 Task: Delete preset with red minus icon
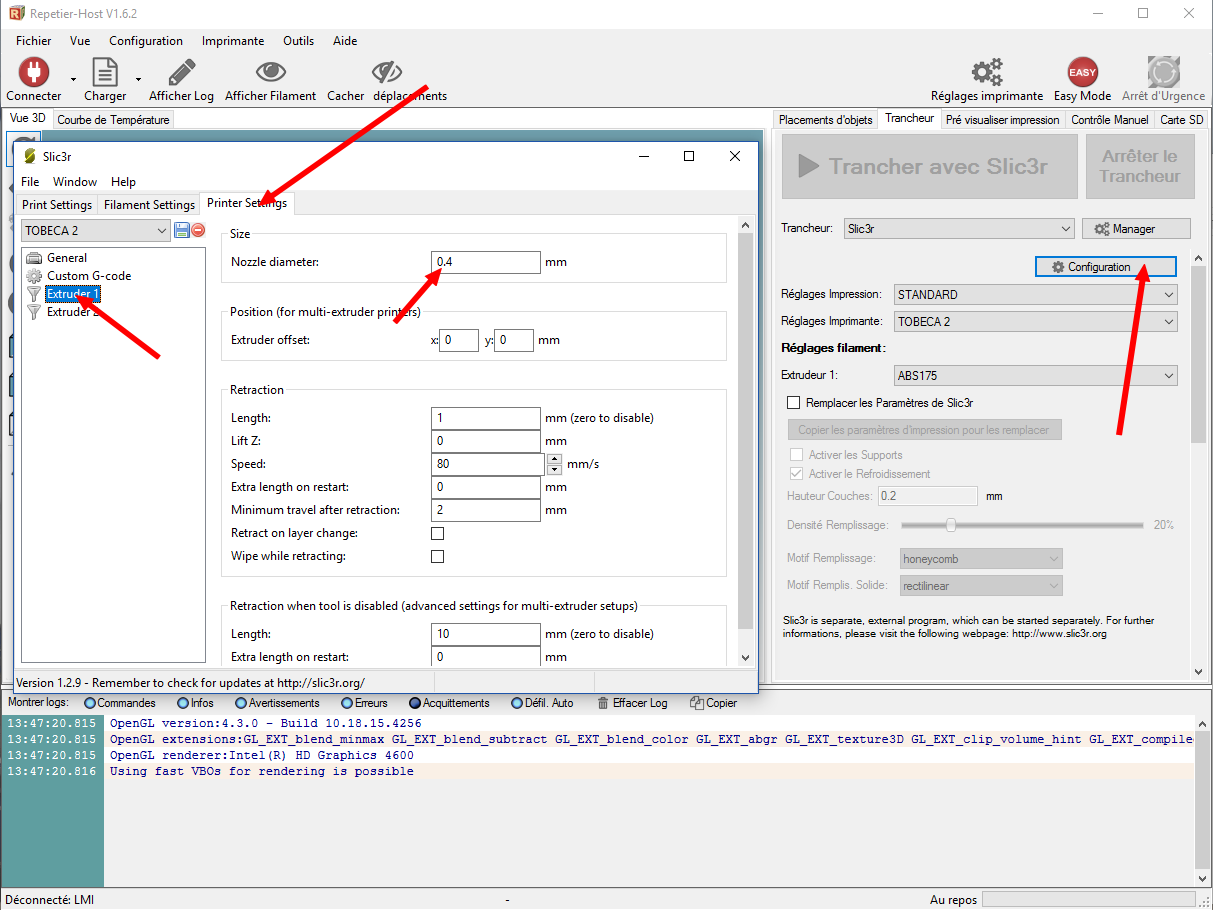coord(198,231)
